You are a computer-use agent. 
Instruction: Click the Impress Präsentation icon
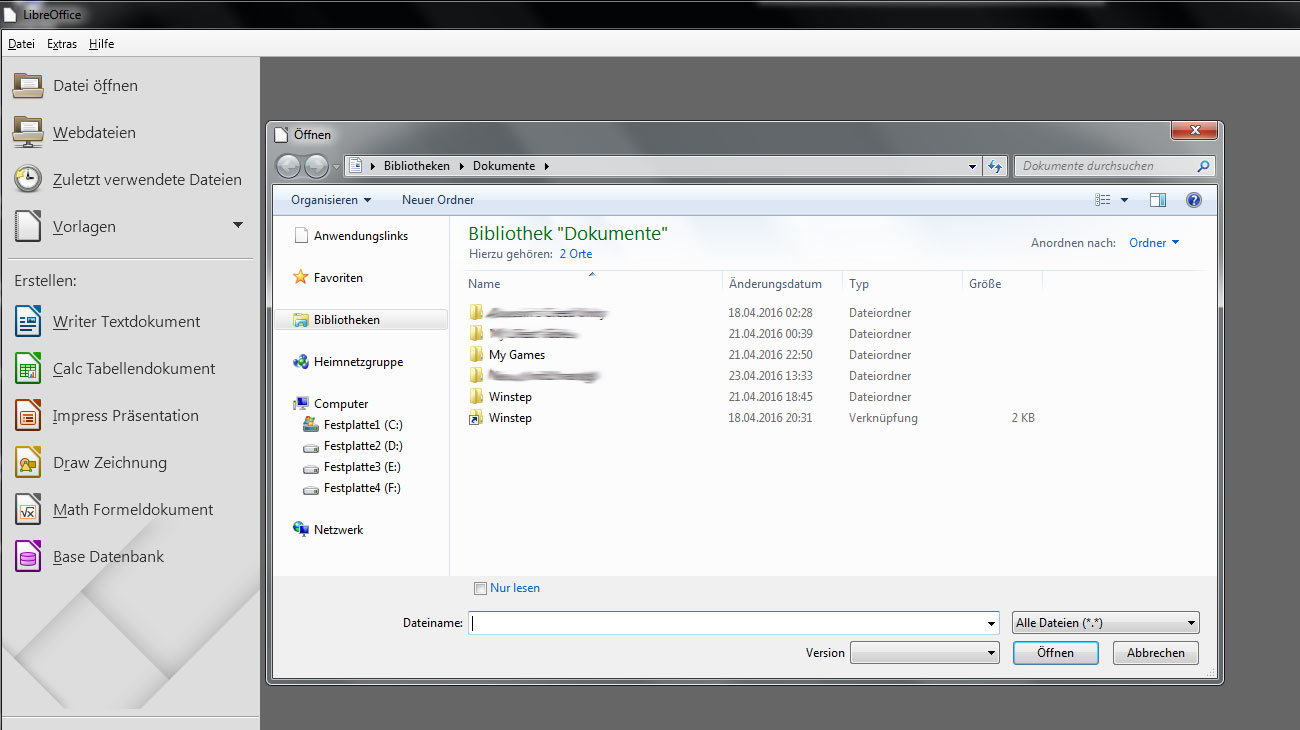pos(27,415)
